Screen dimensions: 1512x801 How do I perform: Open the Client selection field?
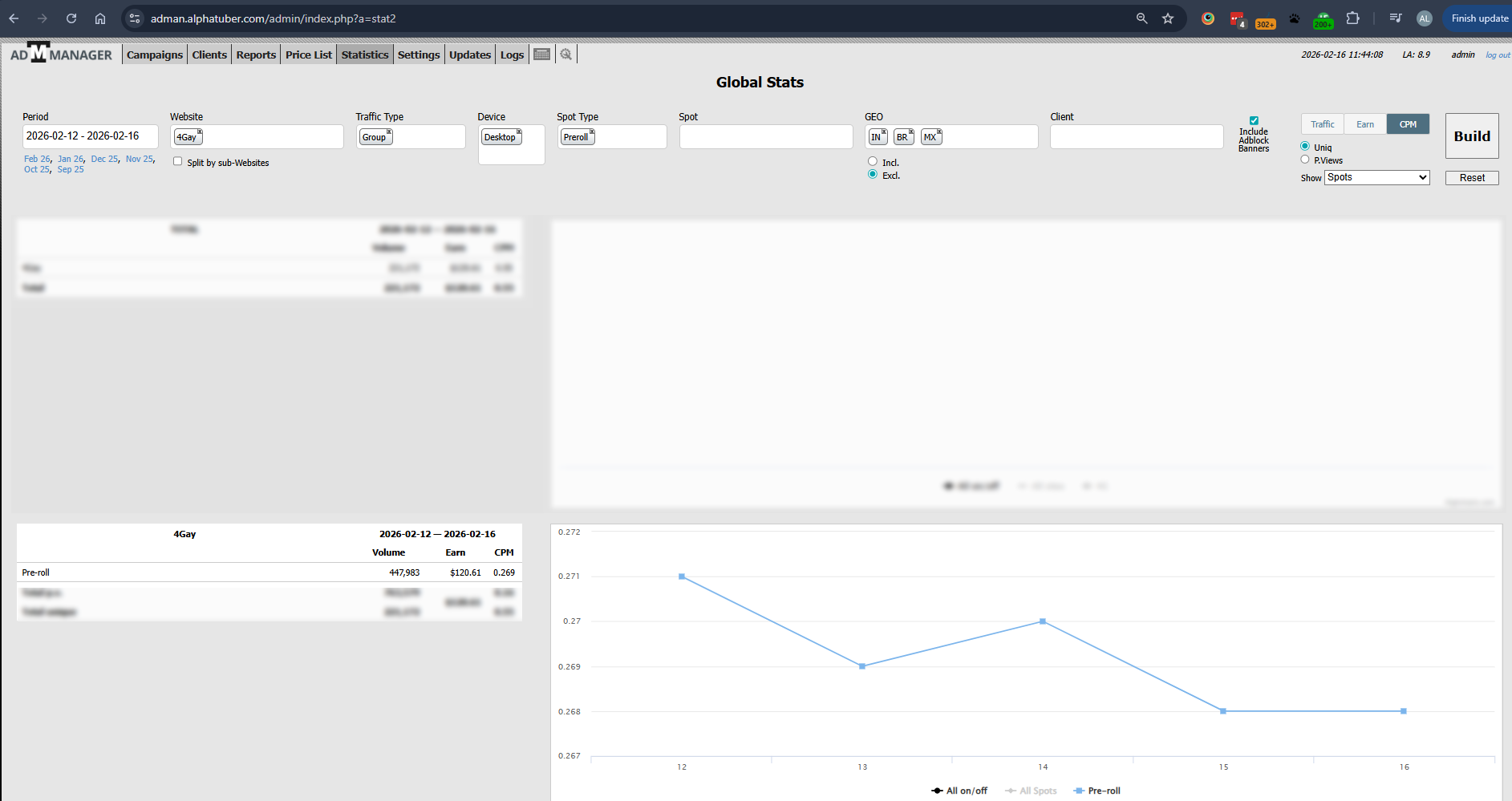coord(1136,137)
